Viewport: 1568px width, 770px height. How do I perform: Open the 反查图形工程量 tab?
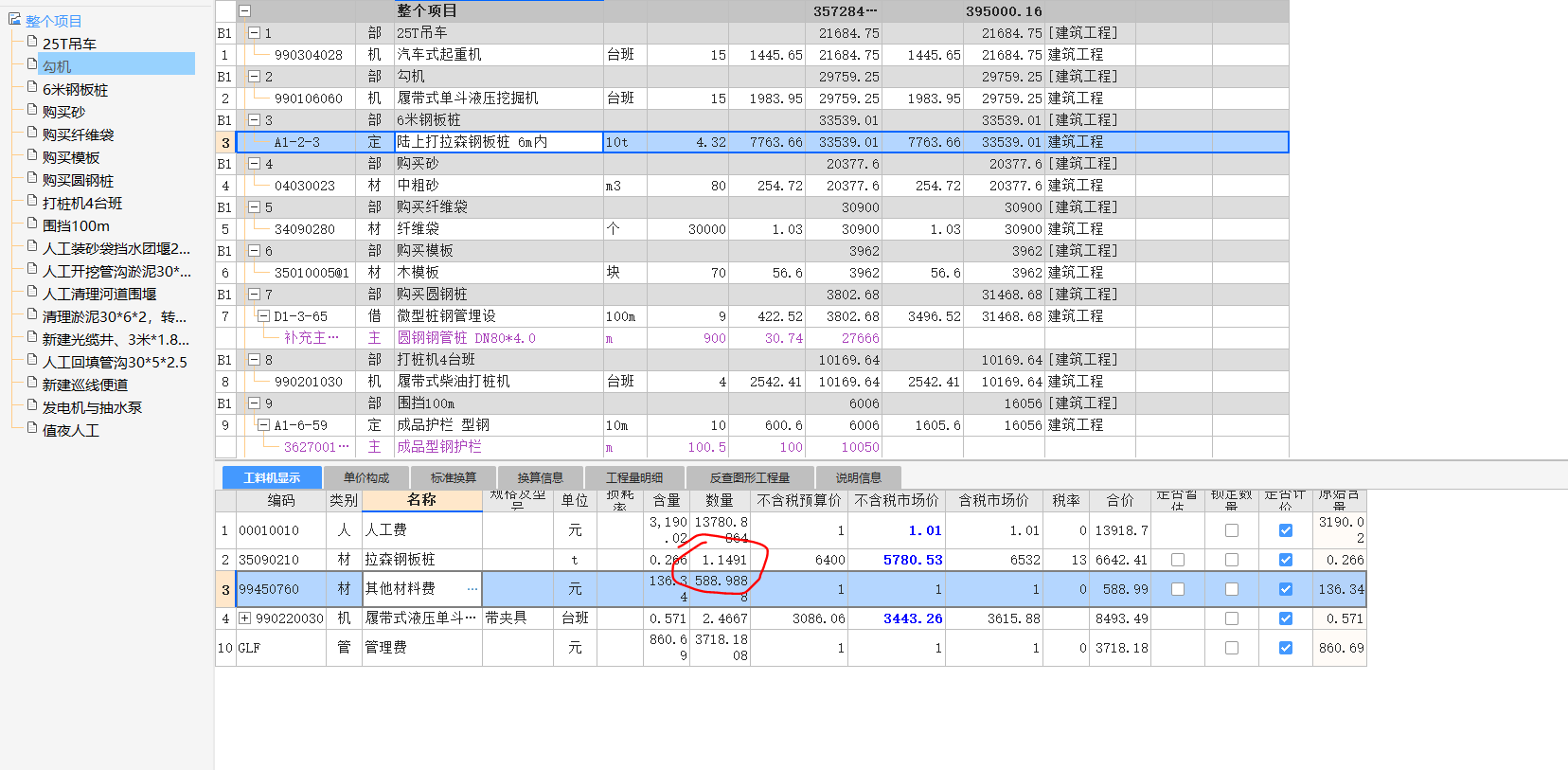tap(750, 478)
